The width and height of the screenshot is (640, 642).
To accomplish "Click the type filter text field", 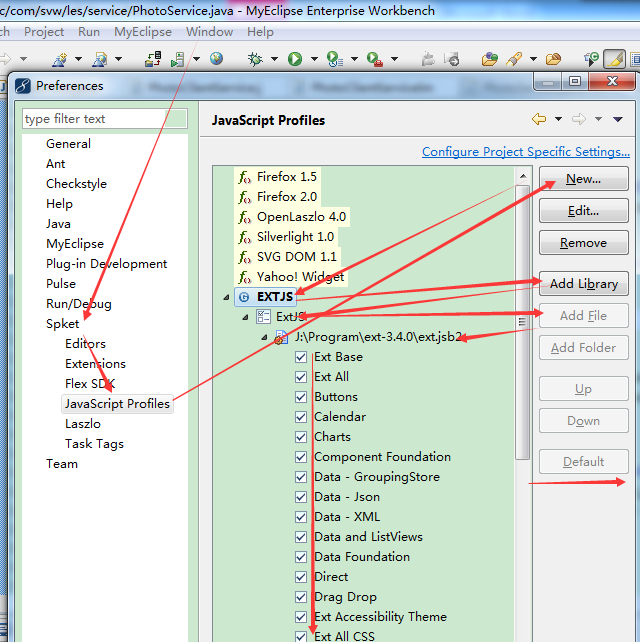I will pos(104,119).
